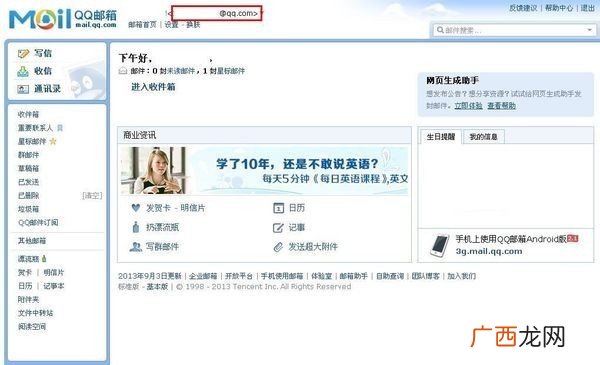Screen dimensions: 600x365
Task: Click inside the 邮件搜索 search field
Action: [x=514, y=30]
